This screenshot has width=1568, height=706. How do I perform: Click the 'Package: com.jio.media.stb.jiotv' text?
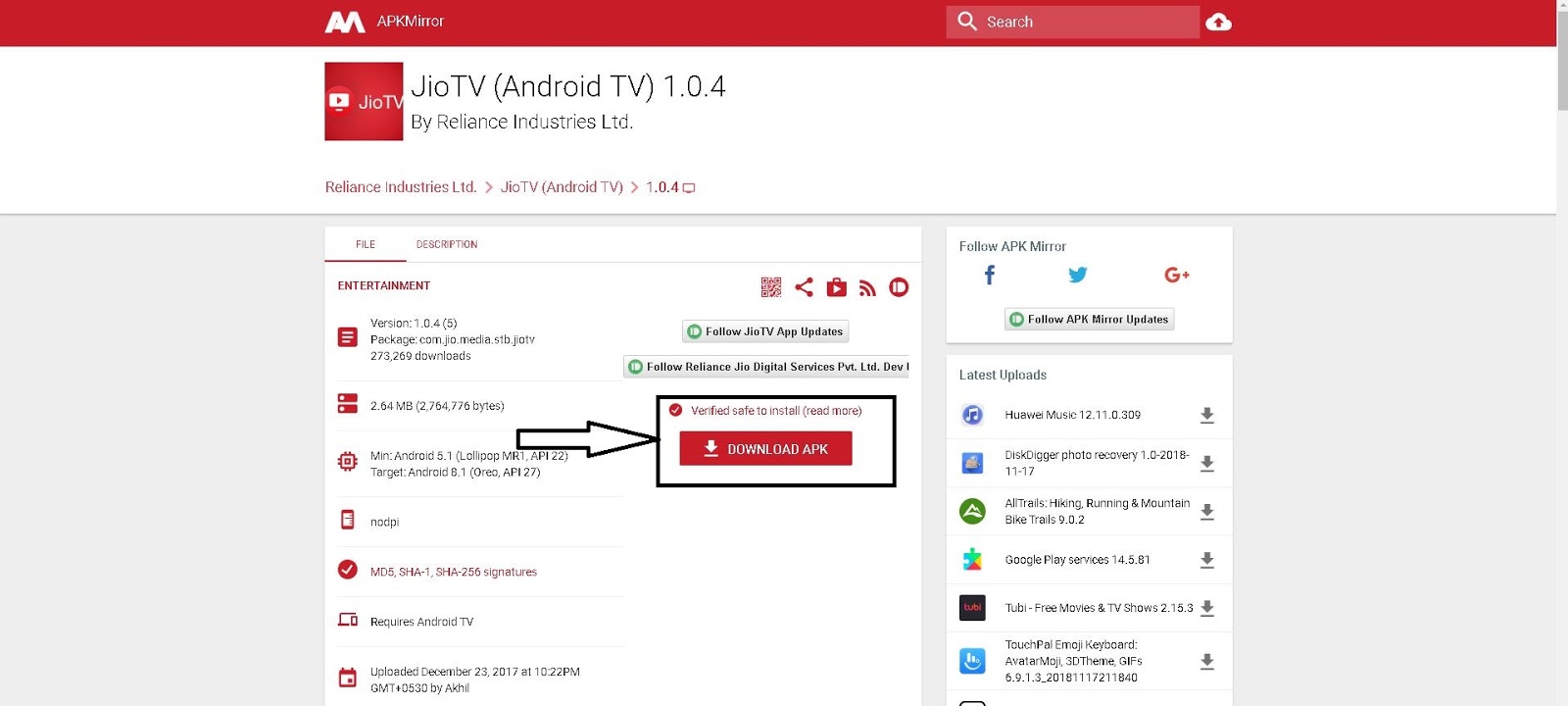pyautogui.click(x=453, y=339)
